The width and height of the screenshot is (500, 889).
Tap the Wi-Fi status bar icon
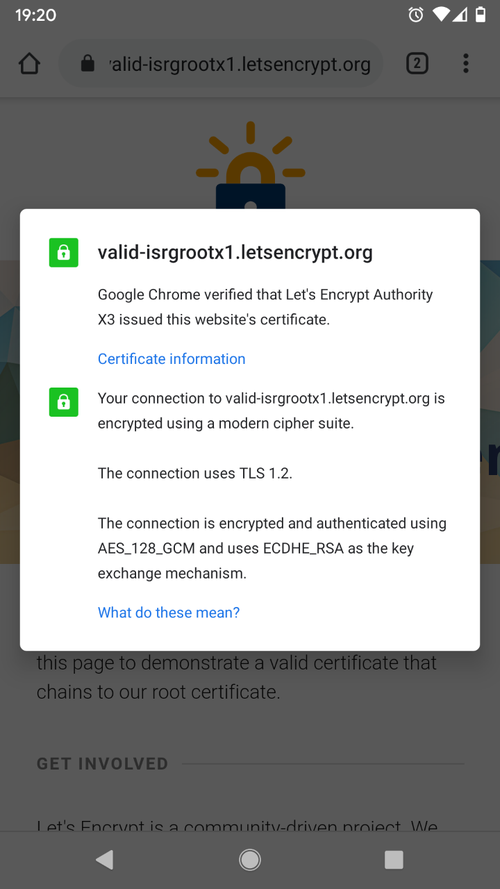[441, 14]
